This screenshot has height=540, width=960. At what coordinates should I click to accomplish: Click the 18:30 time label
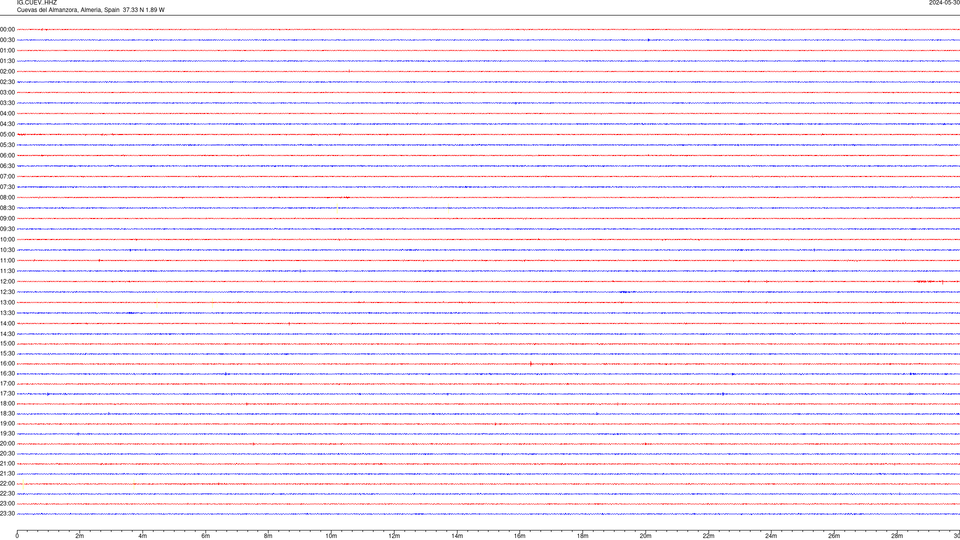[7, 414]
